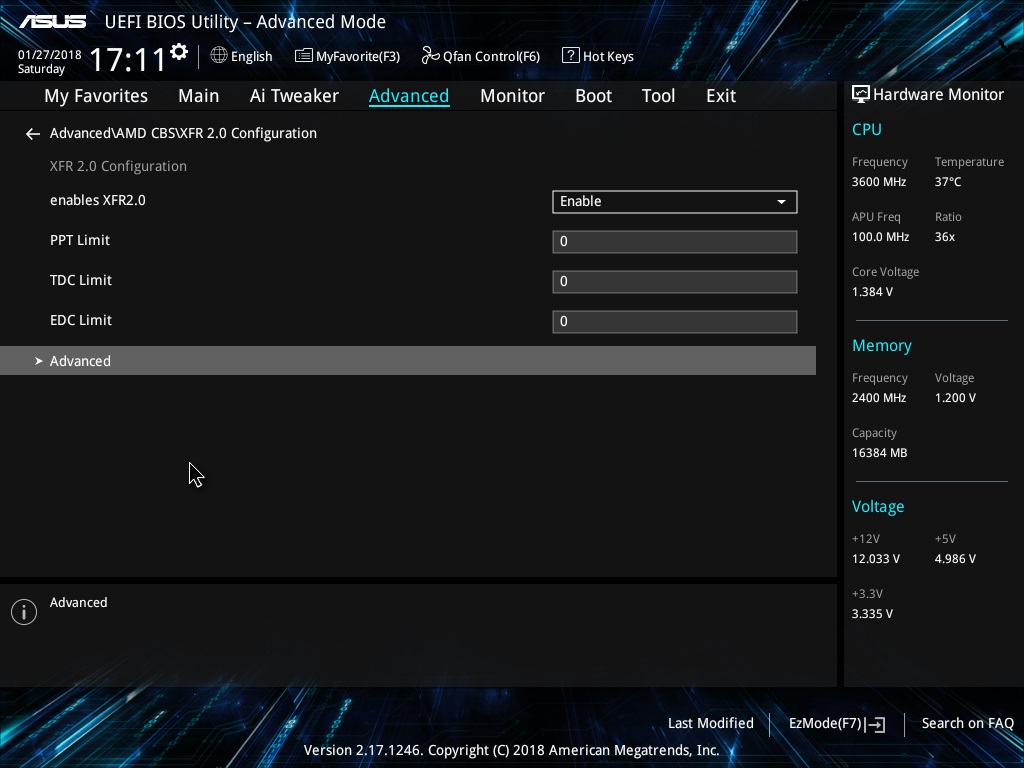Screen dimensions: 1024x768
Task: Click the MyFavorite list icon
Action: (304, 56)
